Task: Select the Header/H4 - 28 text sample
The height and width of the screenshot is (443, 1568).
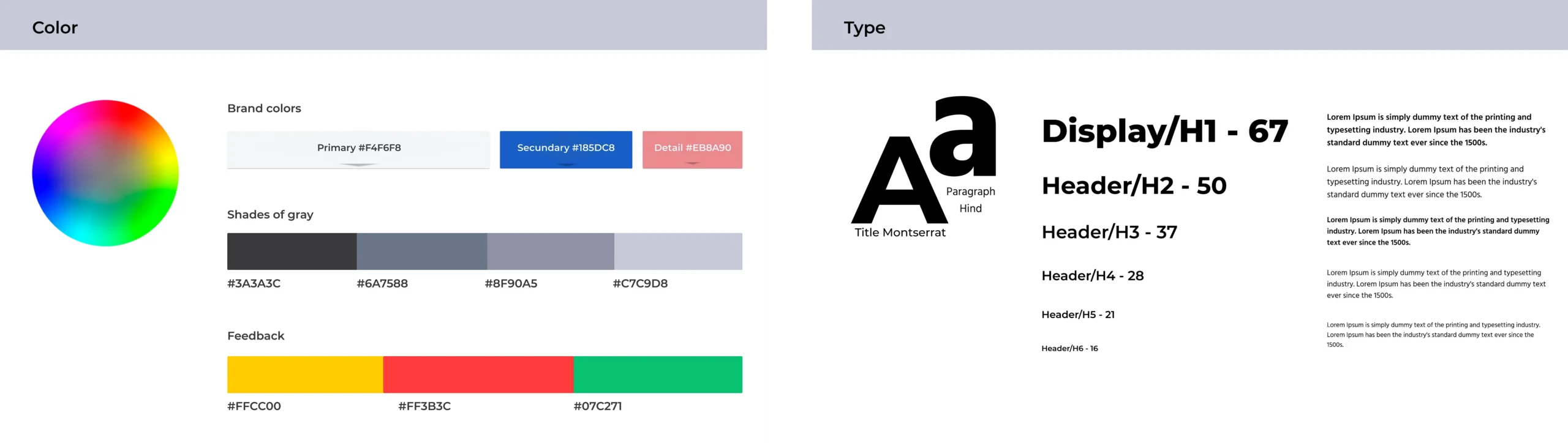Action: click(1093, 275)
